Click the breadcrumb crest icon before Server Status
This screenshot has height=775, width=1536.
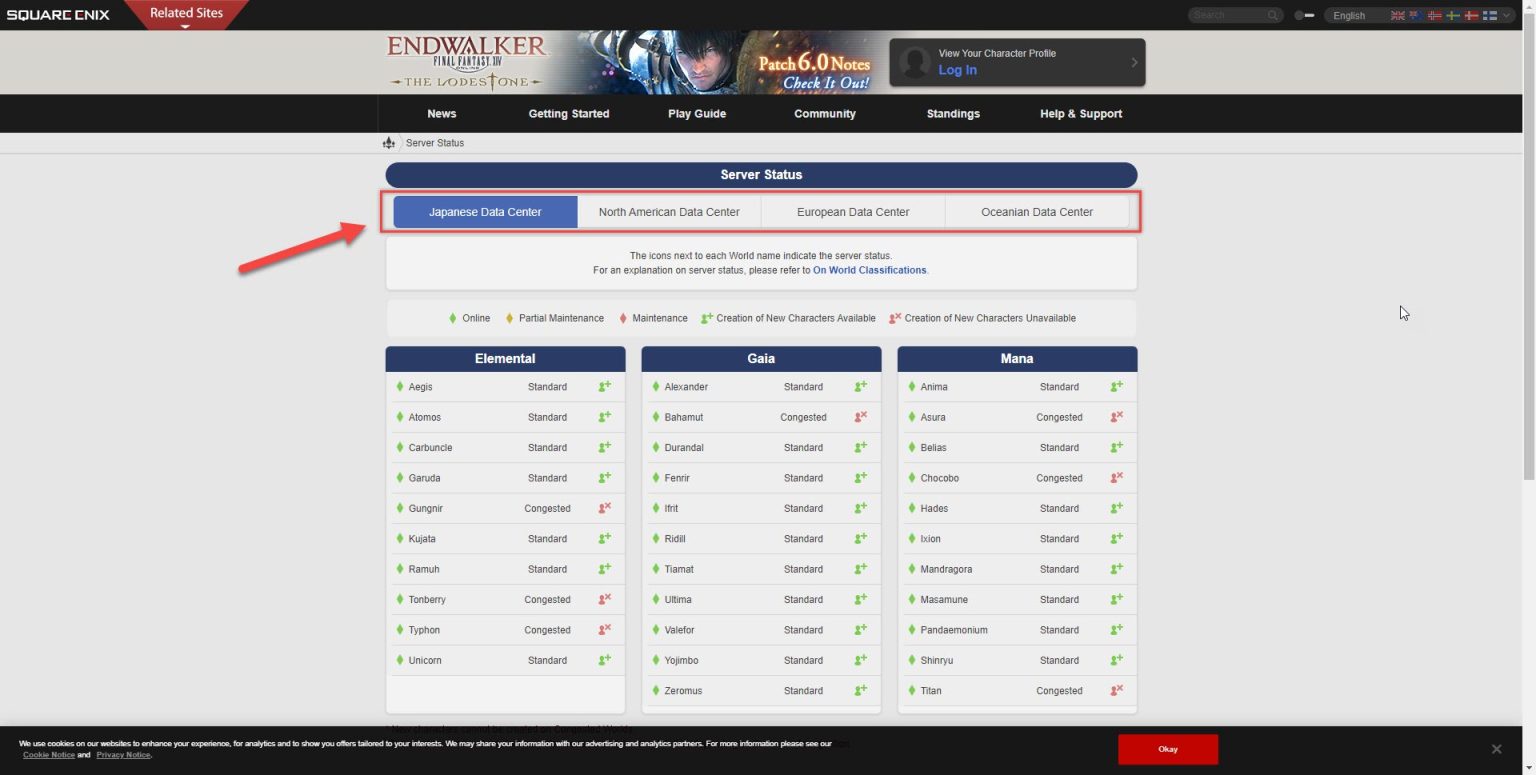tap(389, 142)
